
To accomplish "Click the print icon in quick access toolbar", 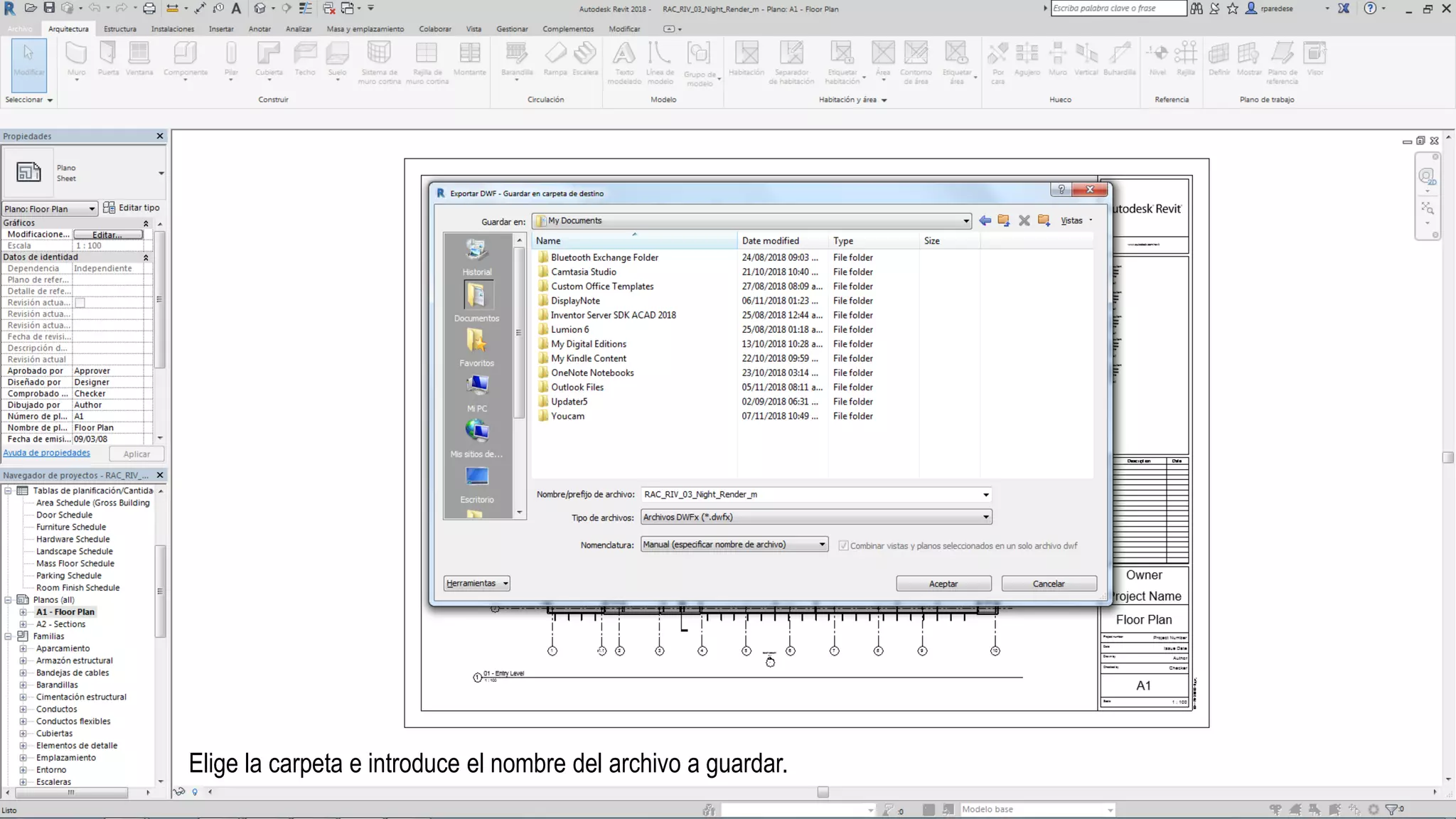I will [149, 8].
